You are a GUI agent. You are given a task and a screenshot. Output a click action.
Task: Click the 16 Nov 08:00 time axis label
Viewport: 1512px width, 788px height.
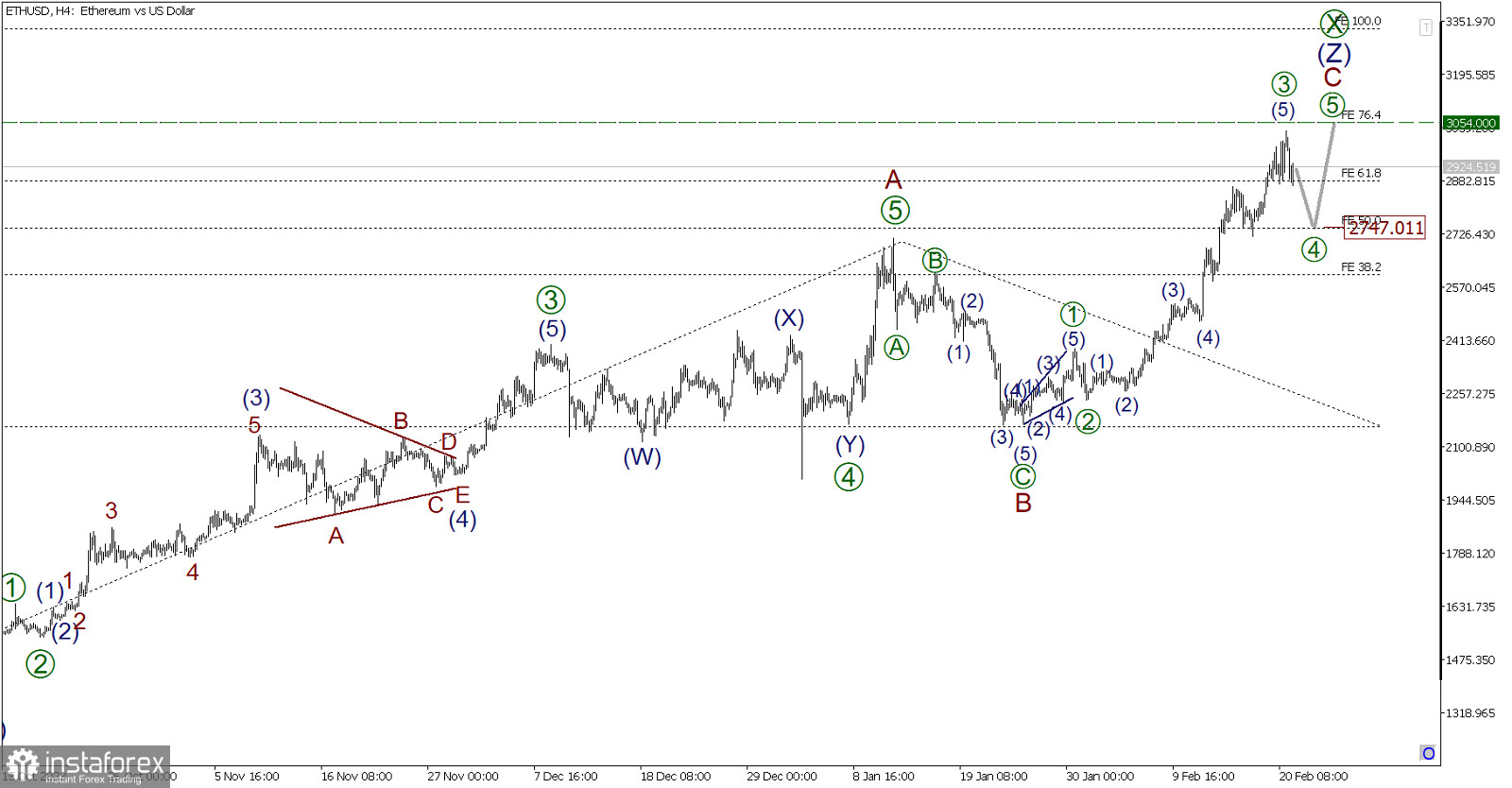click(356, 777)
